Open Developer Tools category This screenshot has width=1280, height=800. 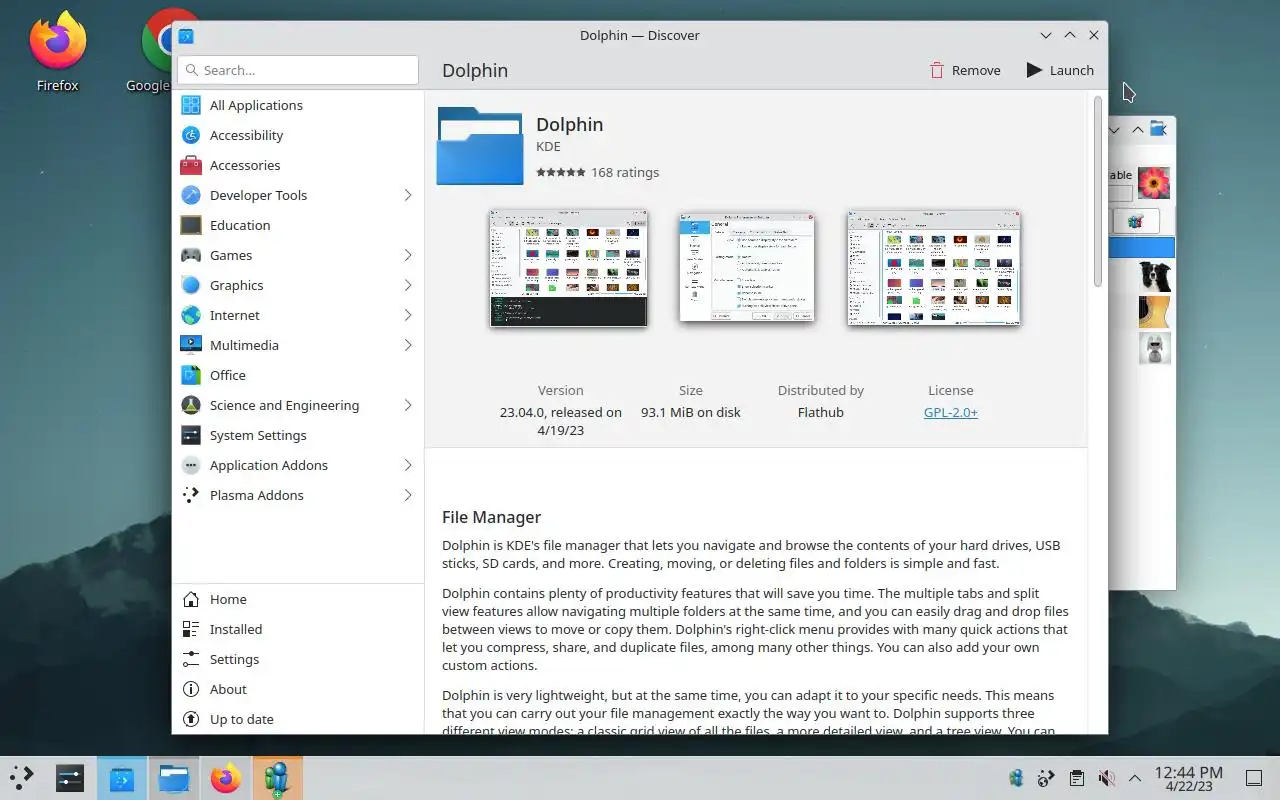[x=298, y=195]
